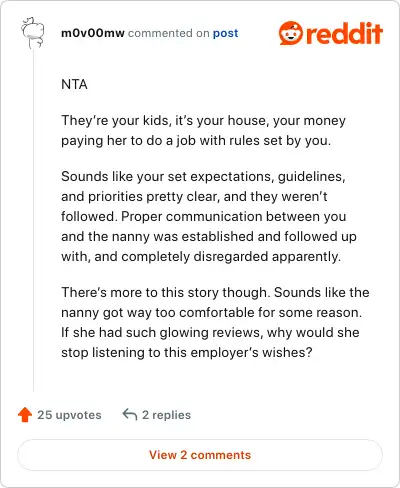Click the '25 upvotes' label
Viewport: 400px width, 488px height.
(69, 415)
